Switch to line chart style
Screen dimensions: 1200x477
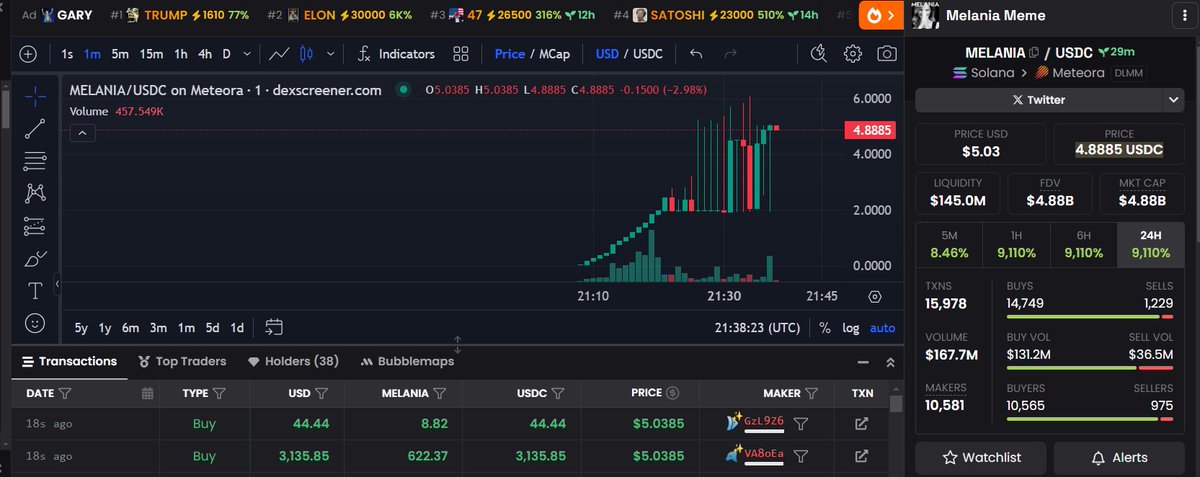(x=279, y=54)
